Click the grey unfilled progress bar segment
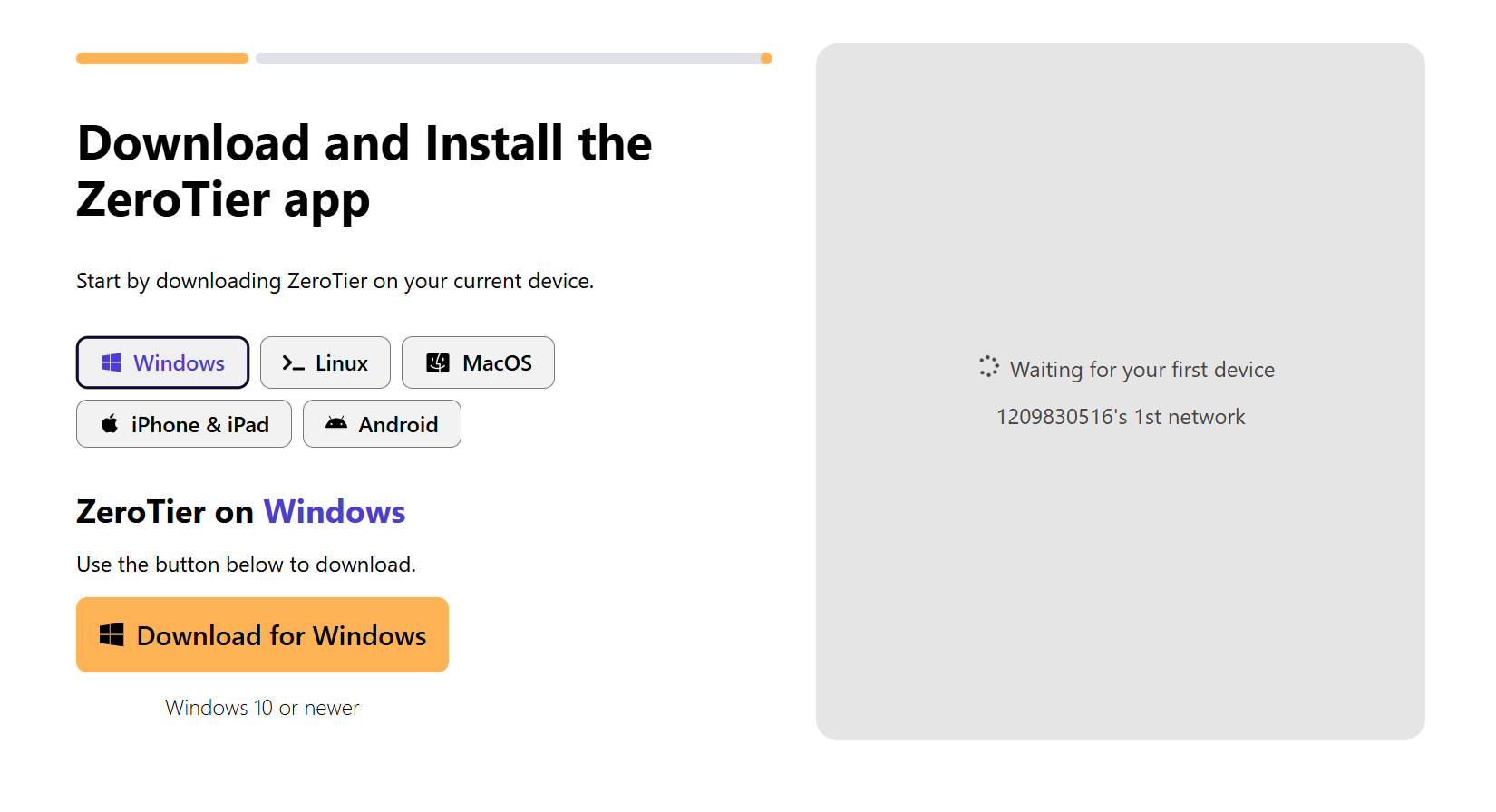 pyautogui.click(x=508, y=59)
